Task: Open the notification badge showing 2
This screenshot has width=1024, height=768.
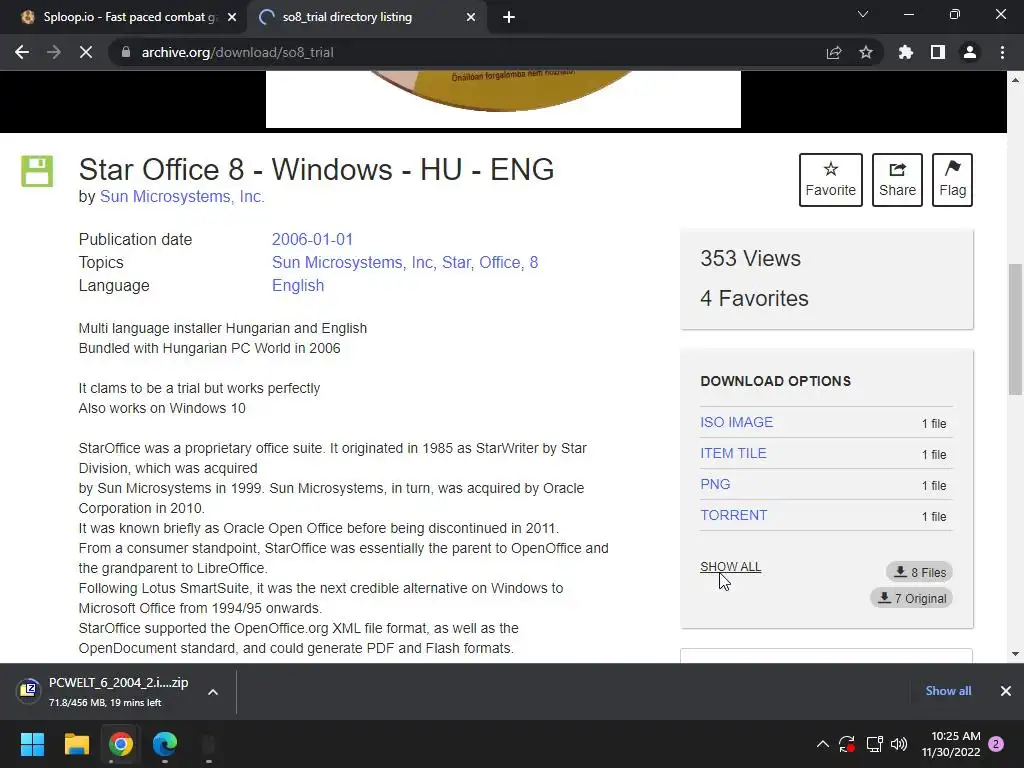Action: tap(996, 744)
